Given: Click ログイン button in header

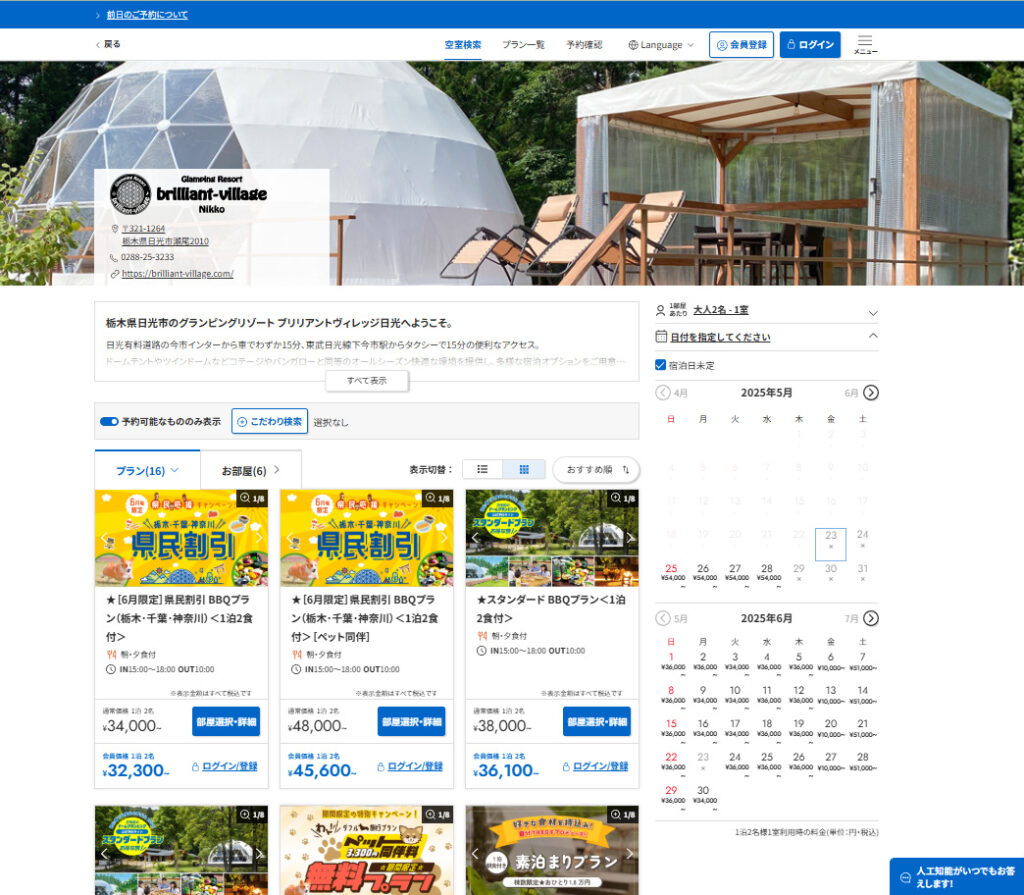Looking at the screenshot, I should click(810, 45).
